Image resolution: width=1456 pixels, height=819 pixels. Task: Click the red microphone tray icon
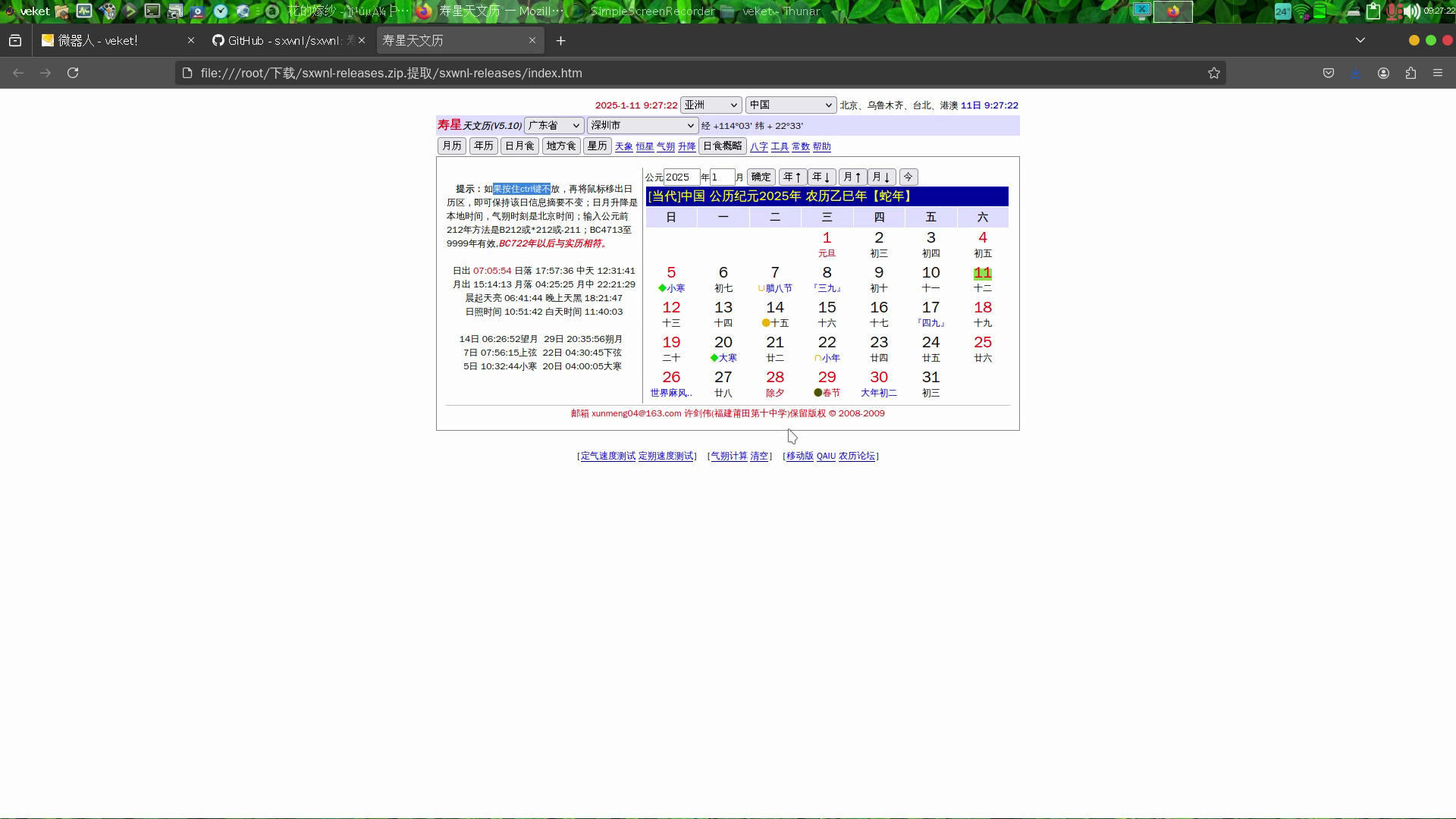tap(1395, 11)
